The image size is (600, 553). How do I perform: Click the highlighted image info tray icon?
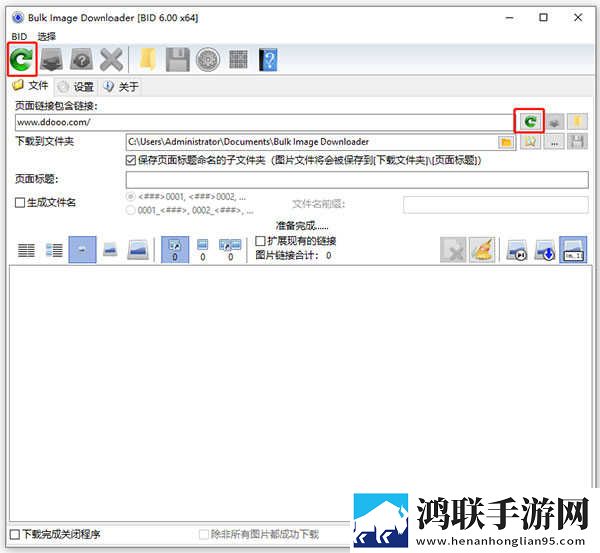click(x=573, y=250)
